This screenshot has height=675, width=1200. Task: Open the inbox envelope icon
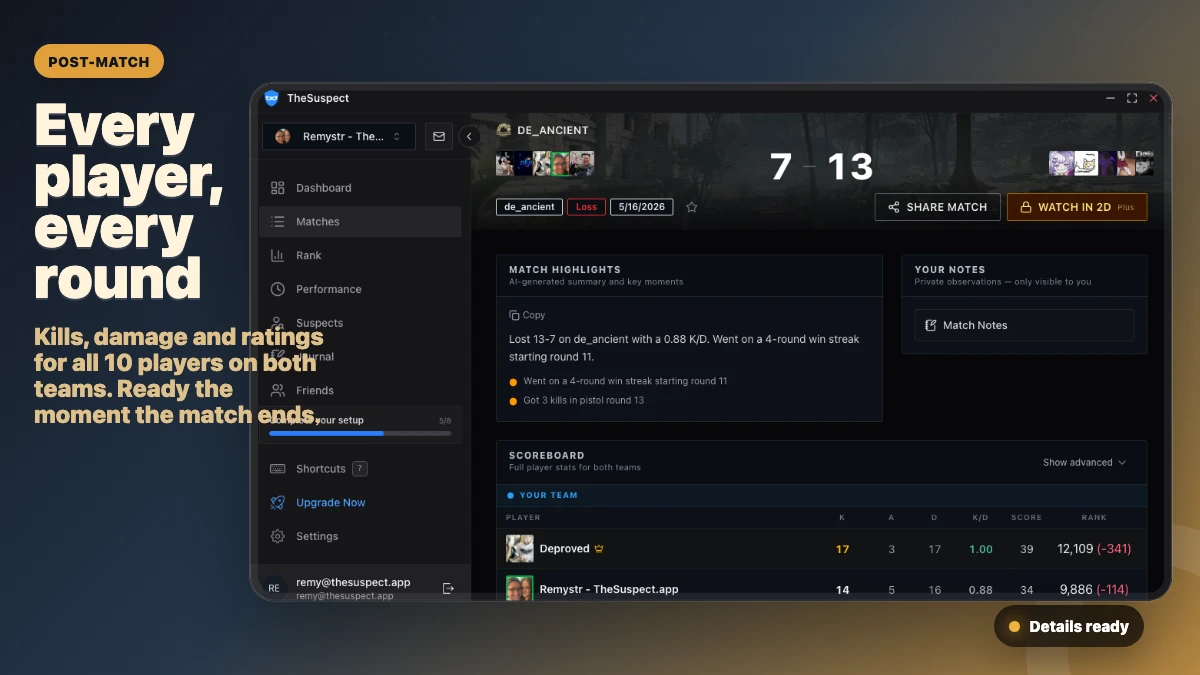click(x=438, y=136)
